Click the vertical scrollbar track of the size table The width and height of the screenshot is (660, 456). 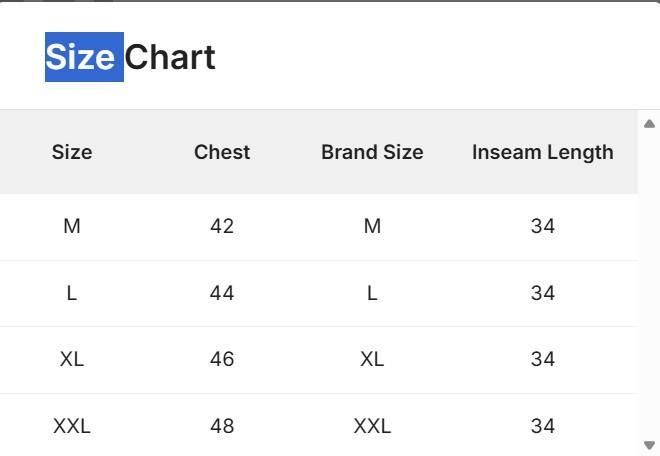tap(649, 285)
